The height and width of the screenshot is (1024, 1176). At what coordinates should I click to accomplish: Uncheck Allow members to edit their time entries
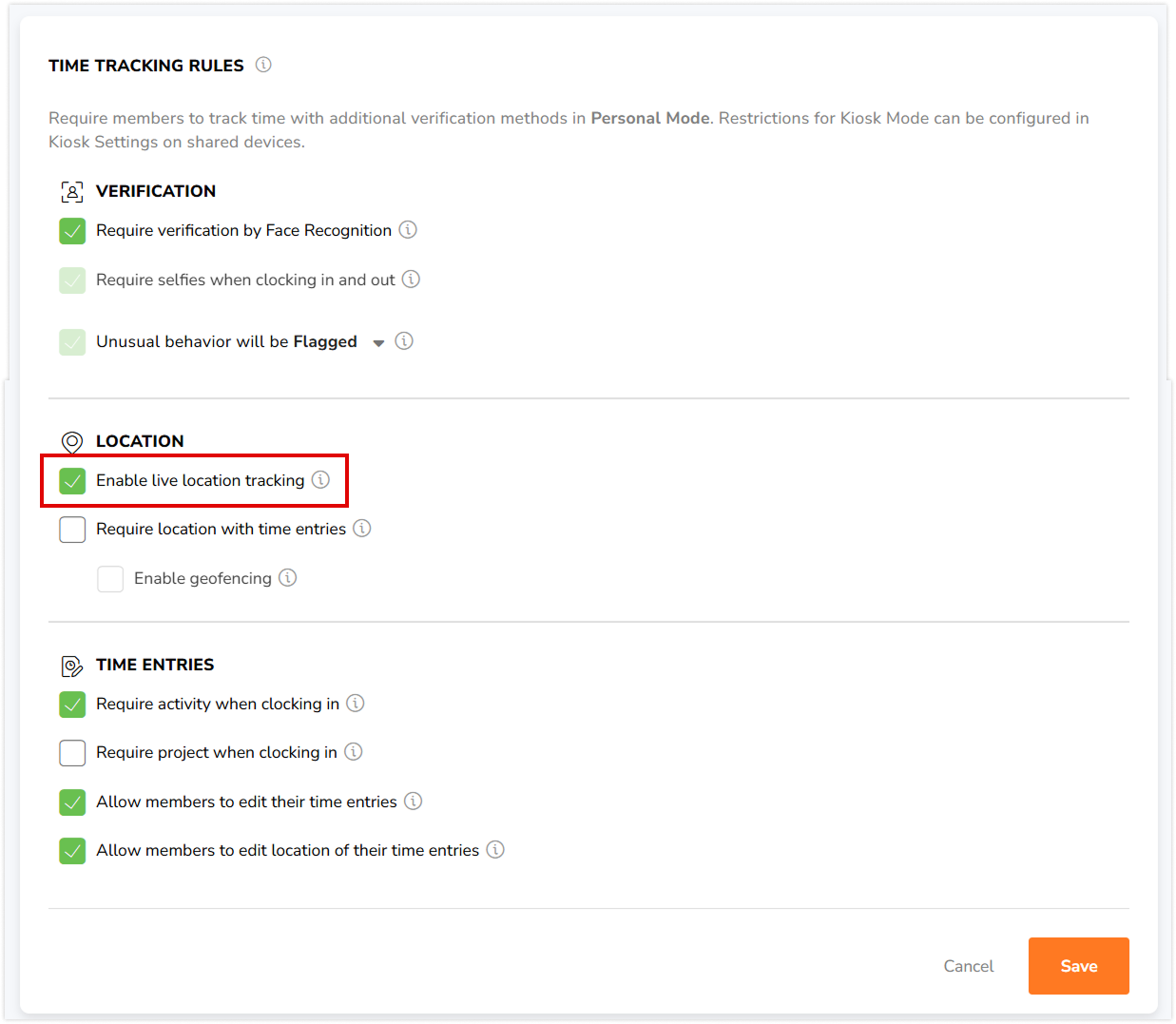(72, 802)
